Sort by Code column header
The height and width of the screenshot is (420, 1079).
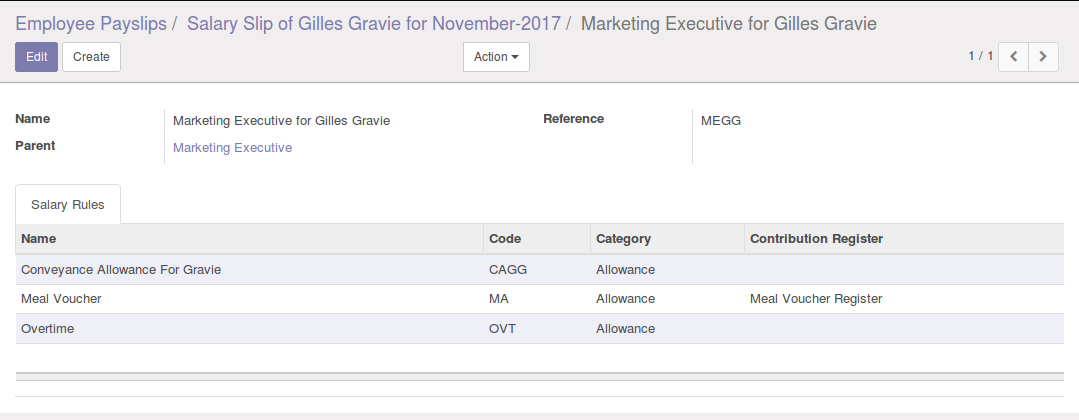point(505,239)
